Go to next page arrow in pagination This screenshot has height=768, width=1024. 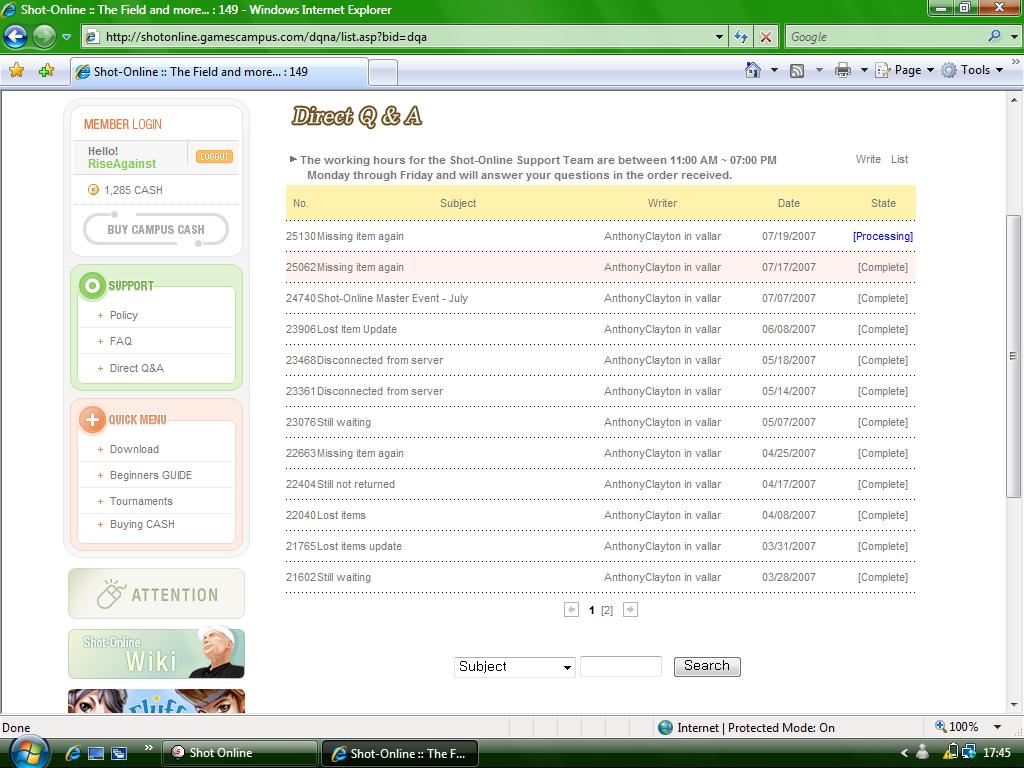pos(630,610)
